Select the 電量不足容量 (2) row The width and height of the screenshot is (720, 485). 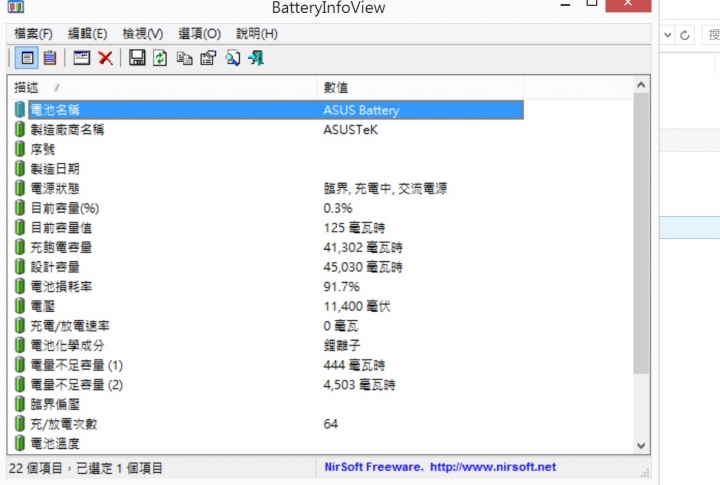pyautogui.click(x=269, y=385)
